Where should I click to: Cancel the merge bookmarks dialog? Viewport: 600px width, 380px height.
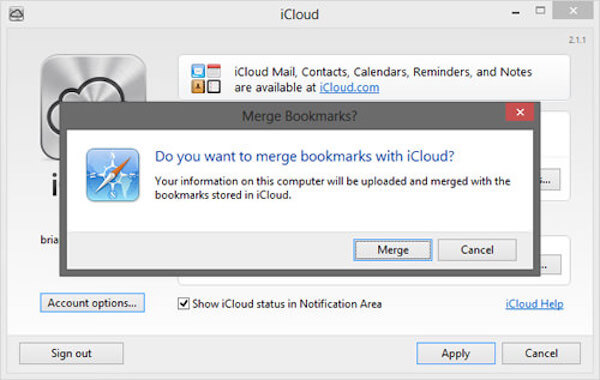[477, 250]
